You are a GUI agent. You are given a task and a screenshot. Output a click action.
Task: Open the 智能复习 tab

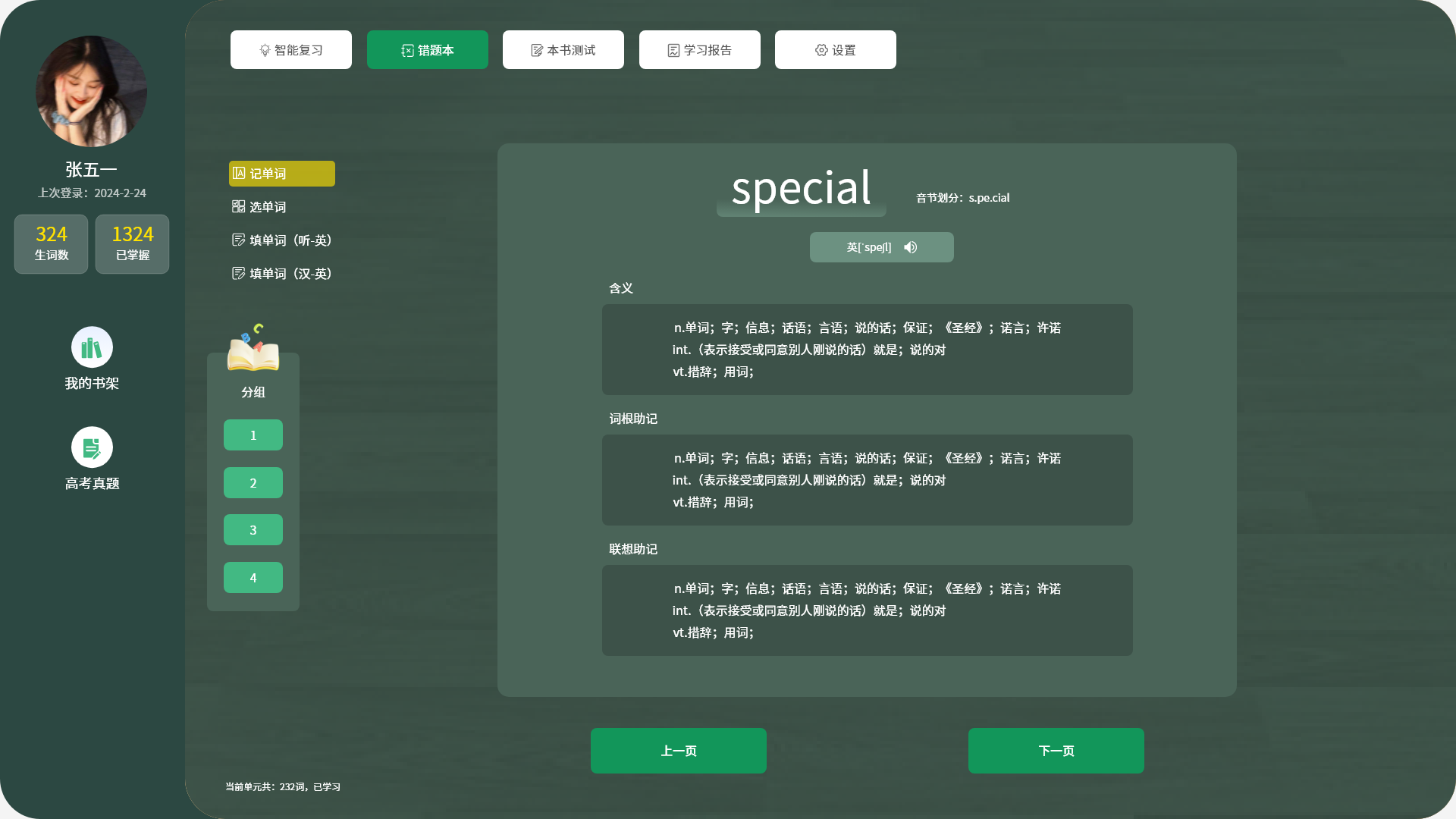pos(291,50)
